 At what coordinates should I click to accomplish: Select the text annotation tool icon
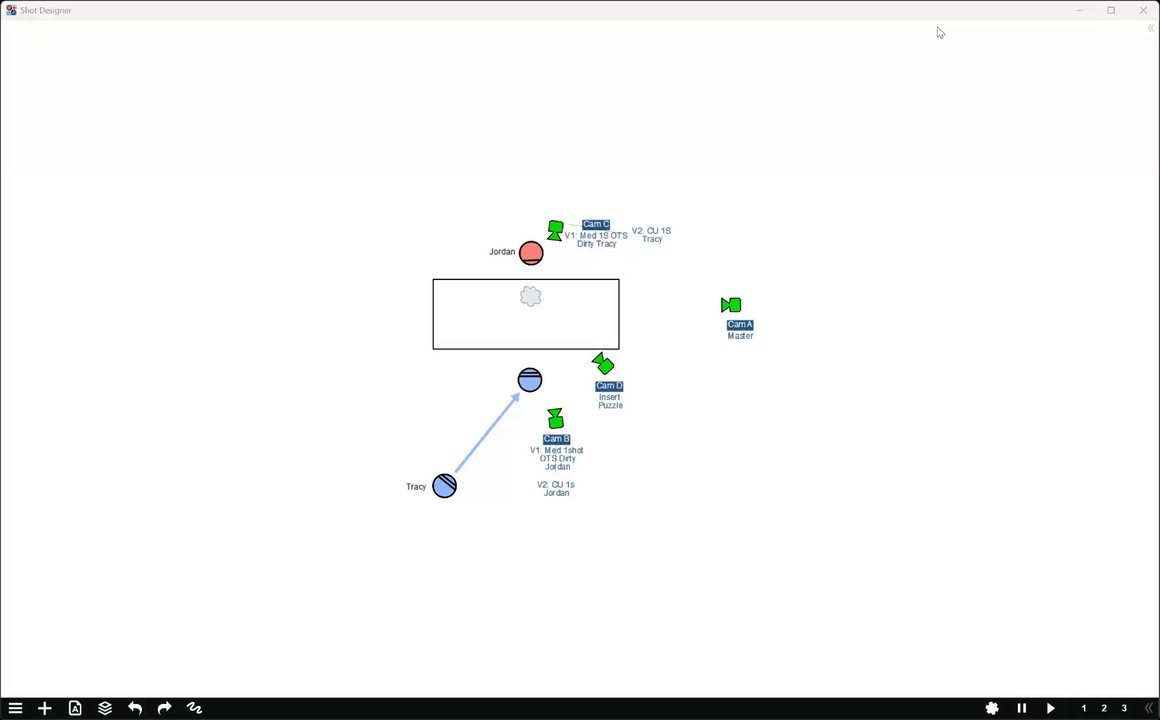pos(75,708)
